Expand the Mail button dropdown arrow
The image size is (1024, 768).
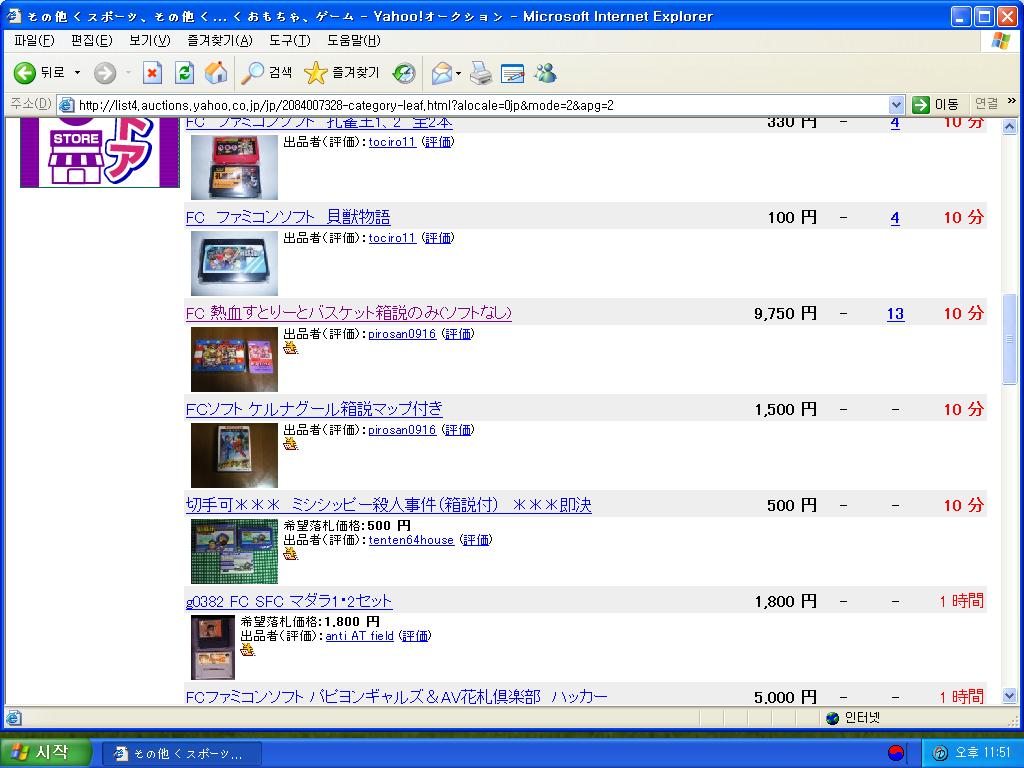click(x=459, y=73)
